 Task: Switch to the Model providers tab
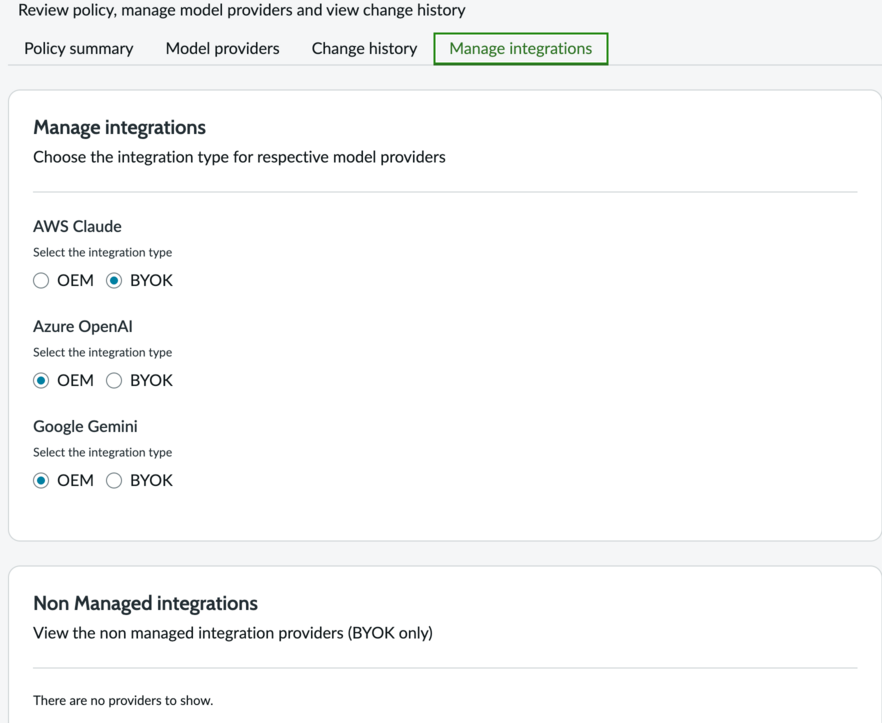222,48
